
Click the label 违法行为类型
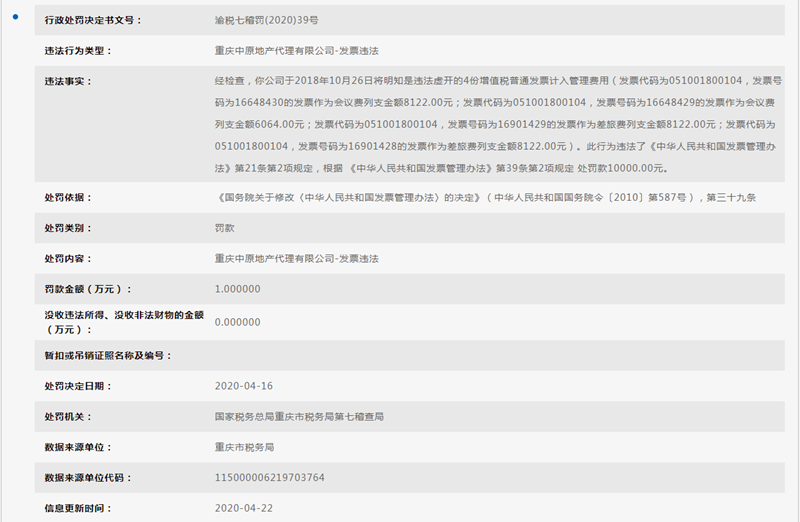(78, 51)
